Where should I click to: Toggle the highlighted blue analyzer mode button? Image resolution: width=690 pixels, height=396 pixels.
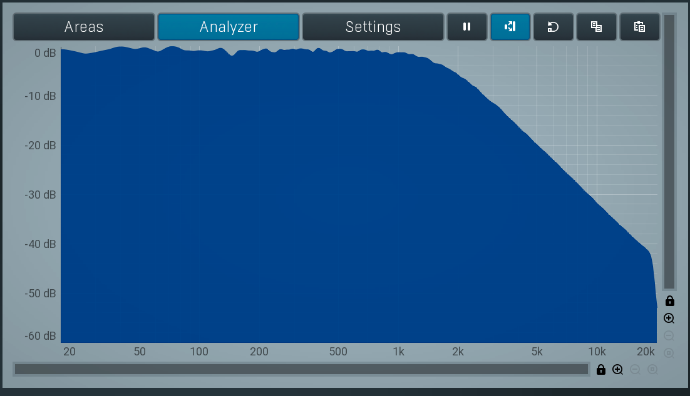point(510,27)
